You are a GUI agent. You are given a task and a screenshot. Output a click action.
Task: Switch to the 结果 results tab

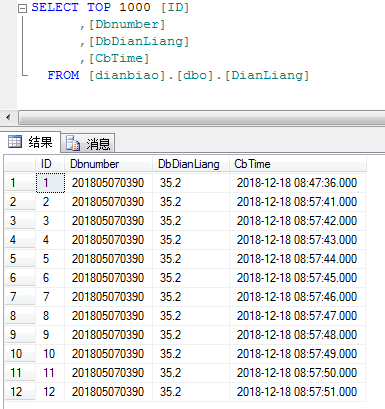[30, 142]
